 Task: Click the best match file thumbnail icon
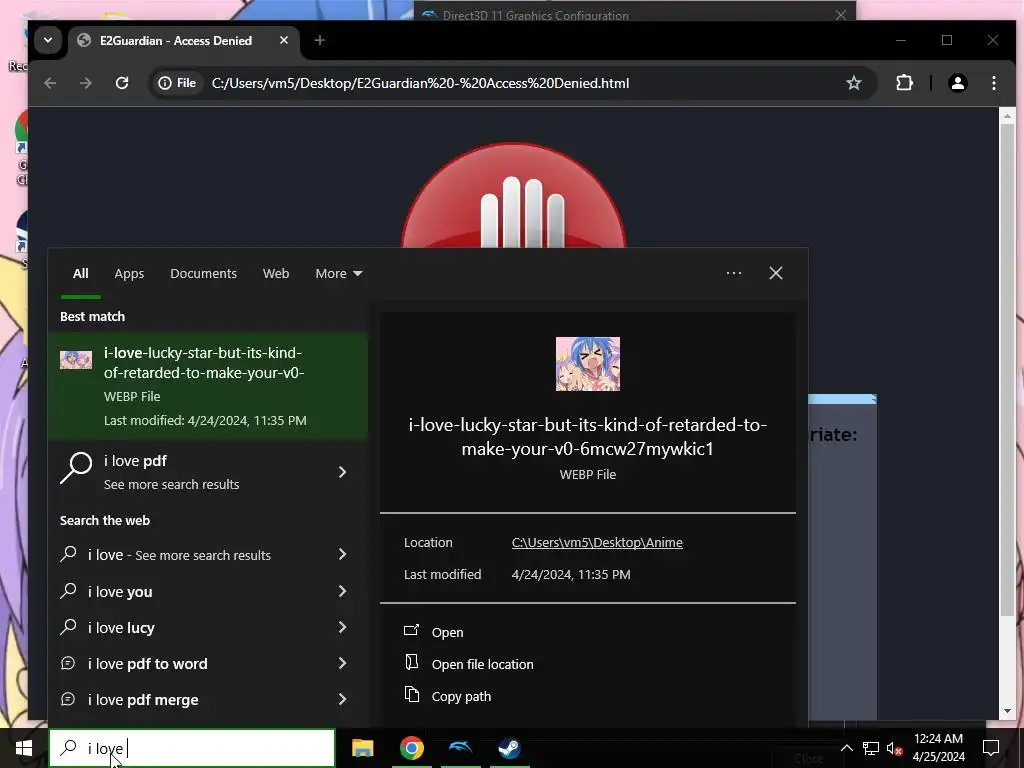pyautogui.click(x=76, y=360)
